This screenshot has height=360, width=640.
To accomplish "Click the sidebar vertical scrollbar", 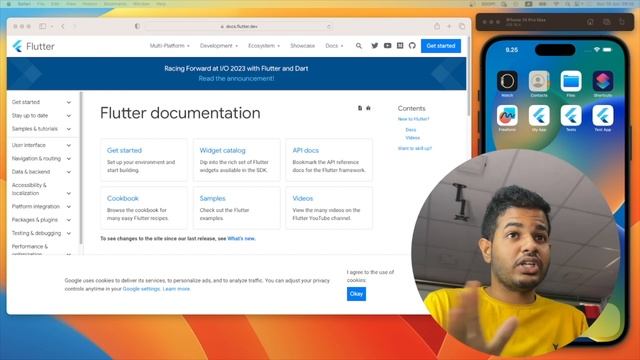I will point(81,168).
